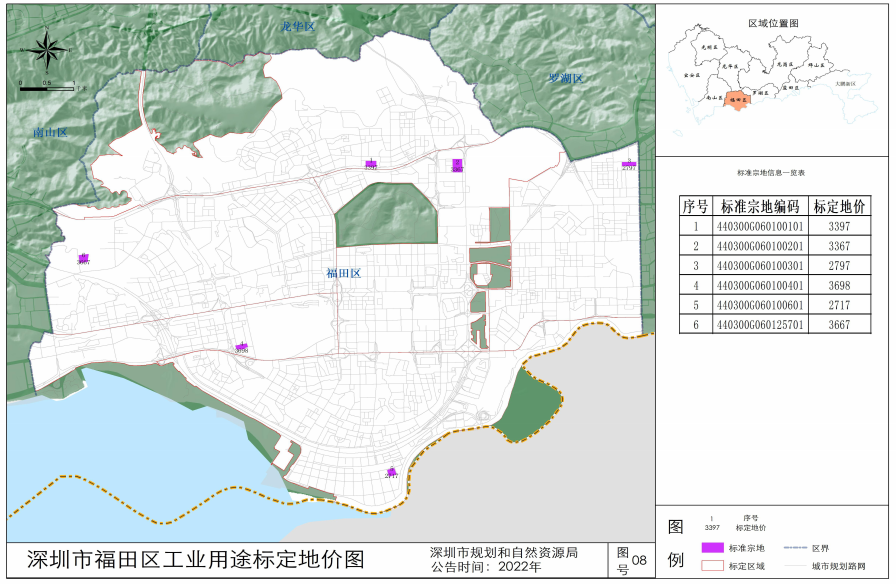Select the purple parcel marker labeled 3698
Viewport: 896px width, 584px height.
241,346
